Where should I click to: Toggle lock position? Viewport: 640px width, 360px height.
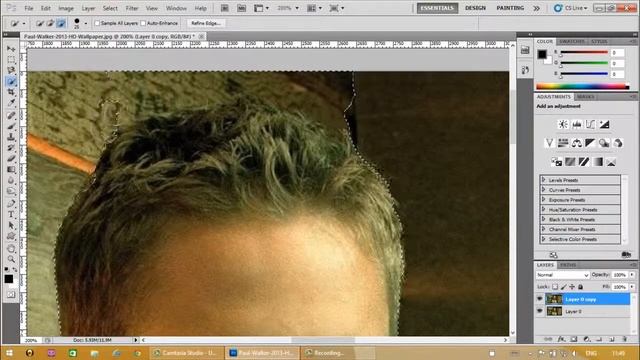point(572,287)
